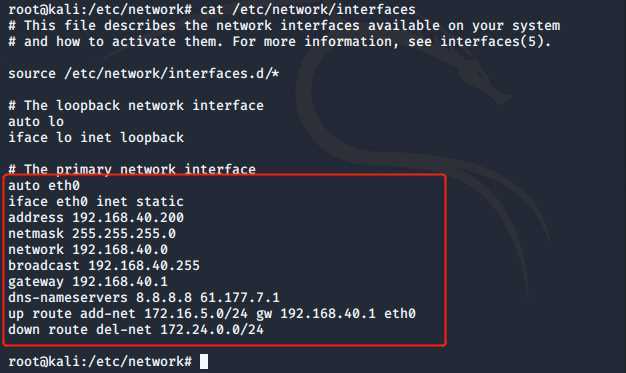Click the 'up route add-net' text

[72, 313]
